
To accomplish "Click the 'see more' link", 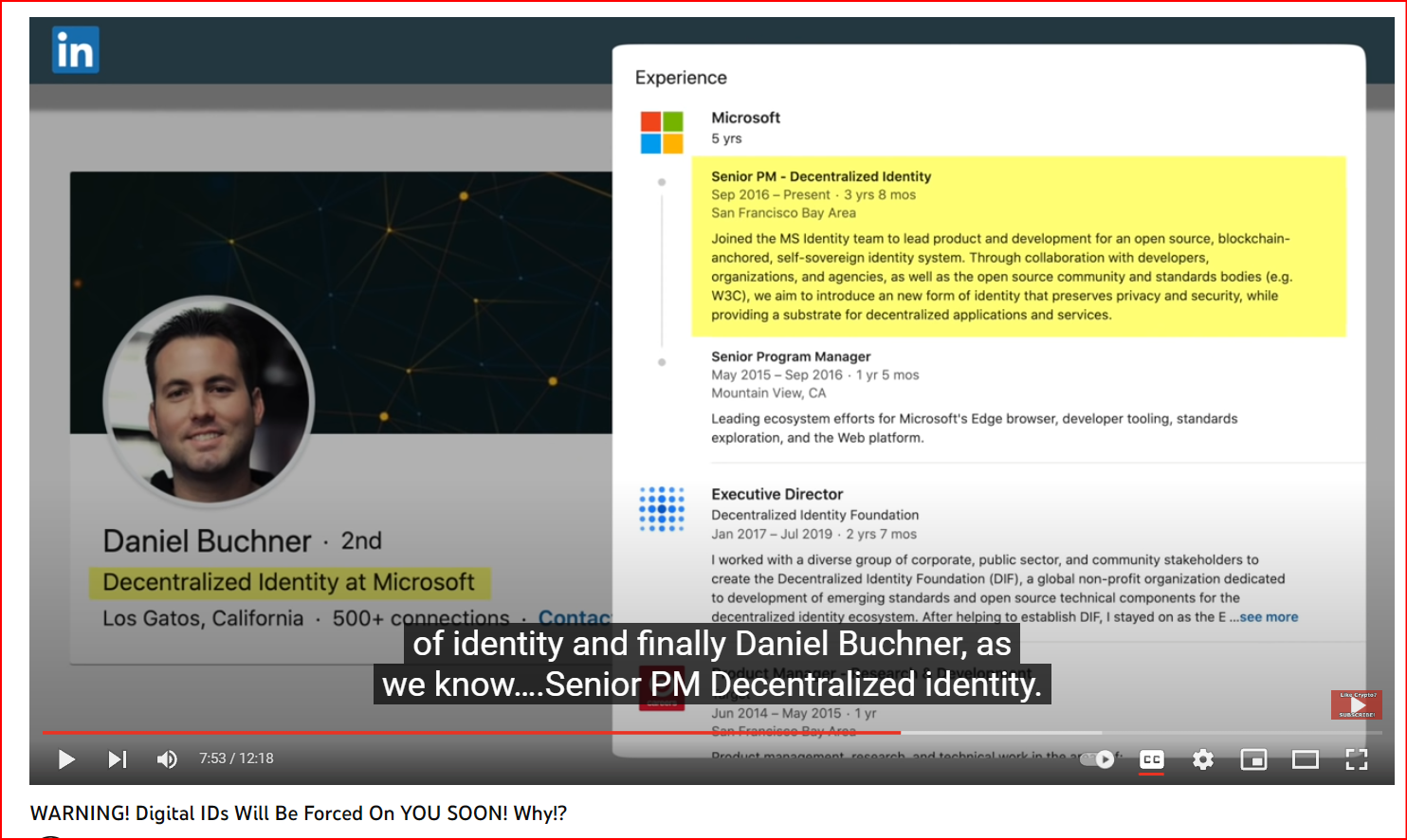I will 1269,617.
